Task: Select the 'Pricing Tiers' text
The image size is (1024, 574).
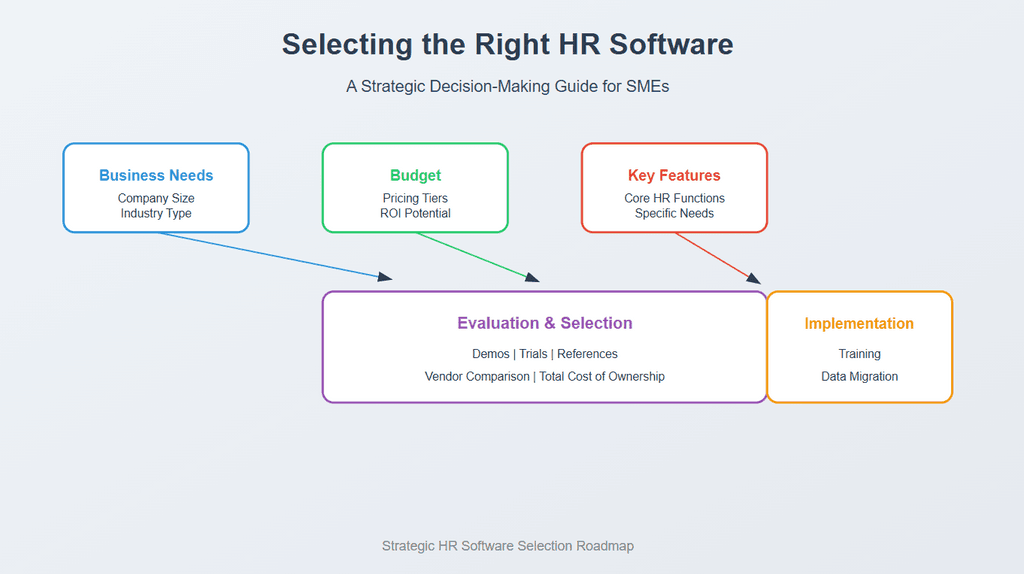Action: coord(415,198)
